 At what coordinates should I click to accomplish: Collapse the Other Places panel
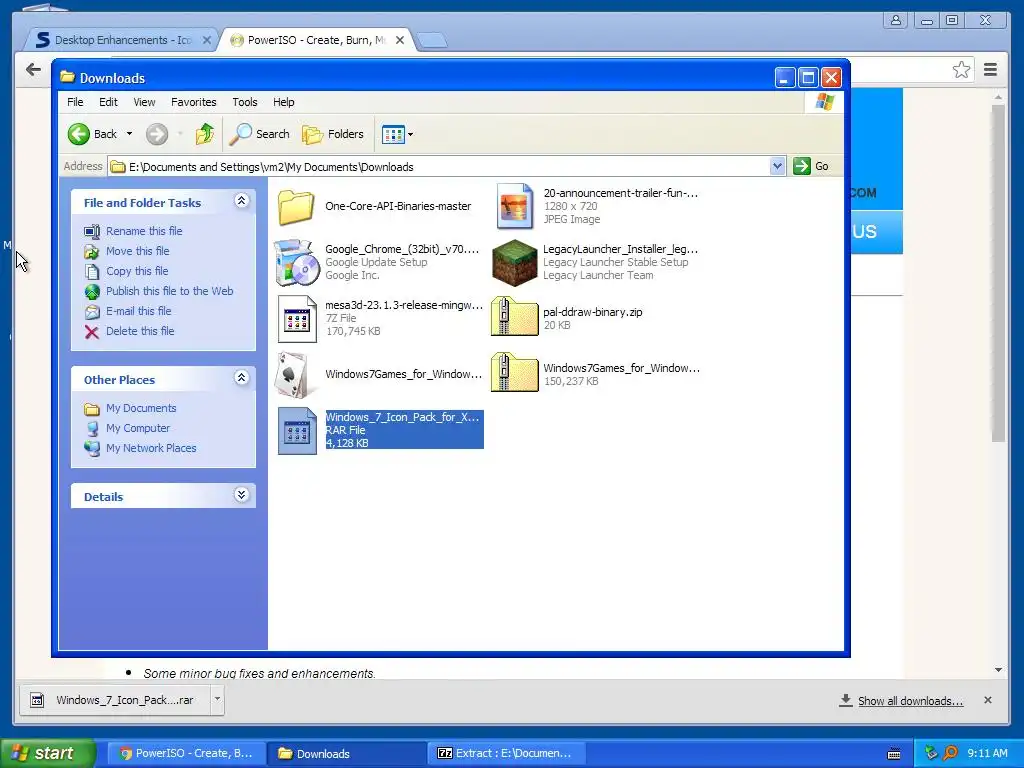coord(241,378)
